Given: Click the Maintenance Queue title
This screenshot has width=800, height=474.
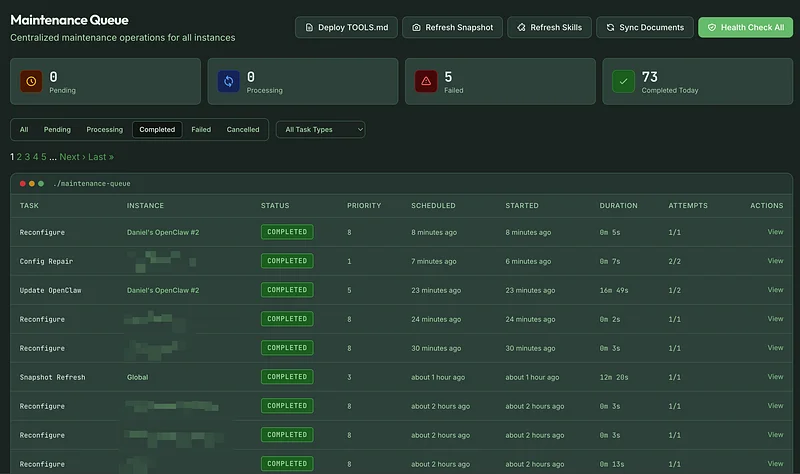Looking at the screenshot, I should tap(69, 20).
